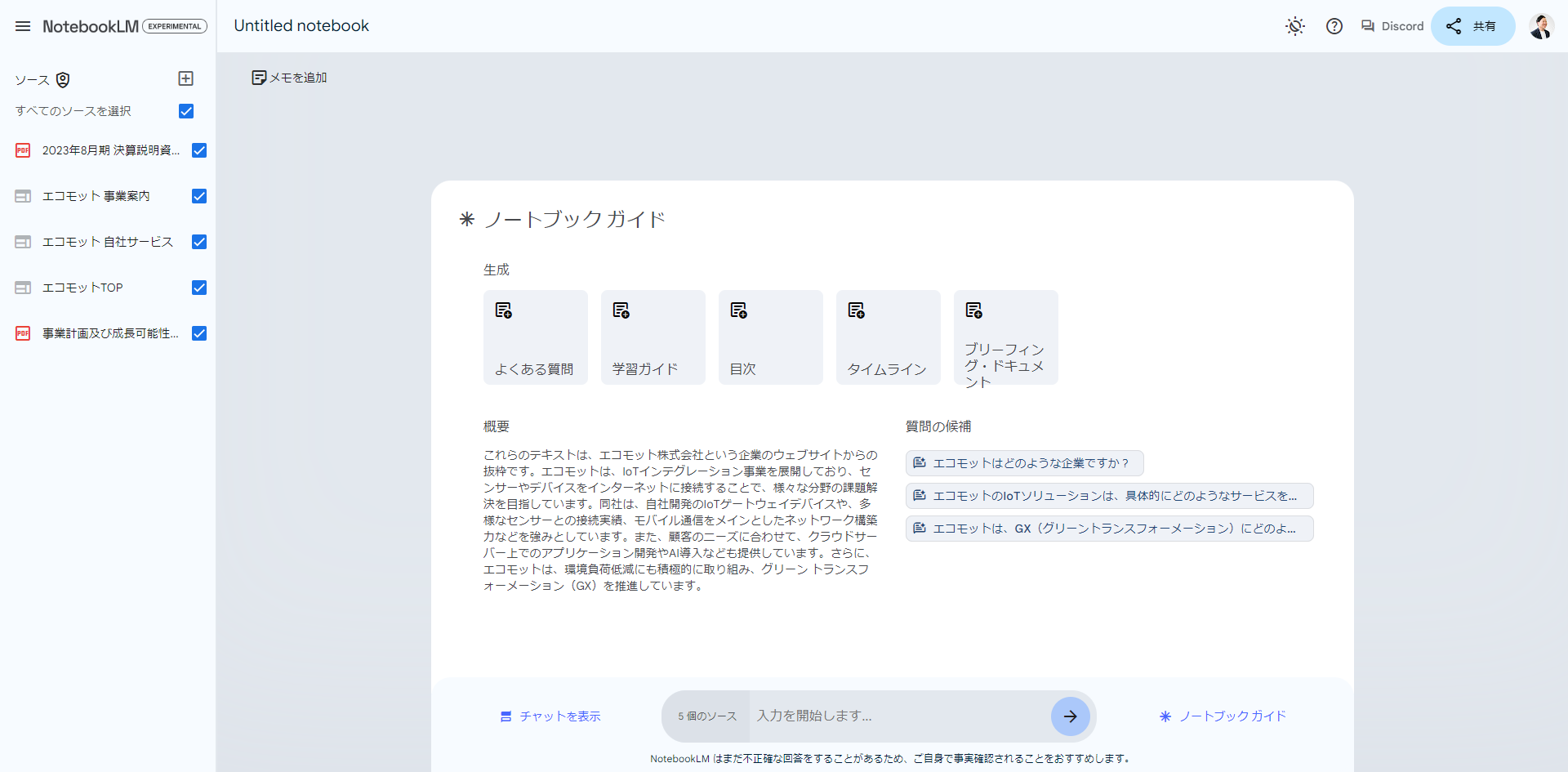Select question about GX グリーントランスフォーメーション
Viewport: 1568px width, 772px height.
coord(1109,529)
